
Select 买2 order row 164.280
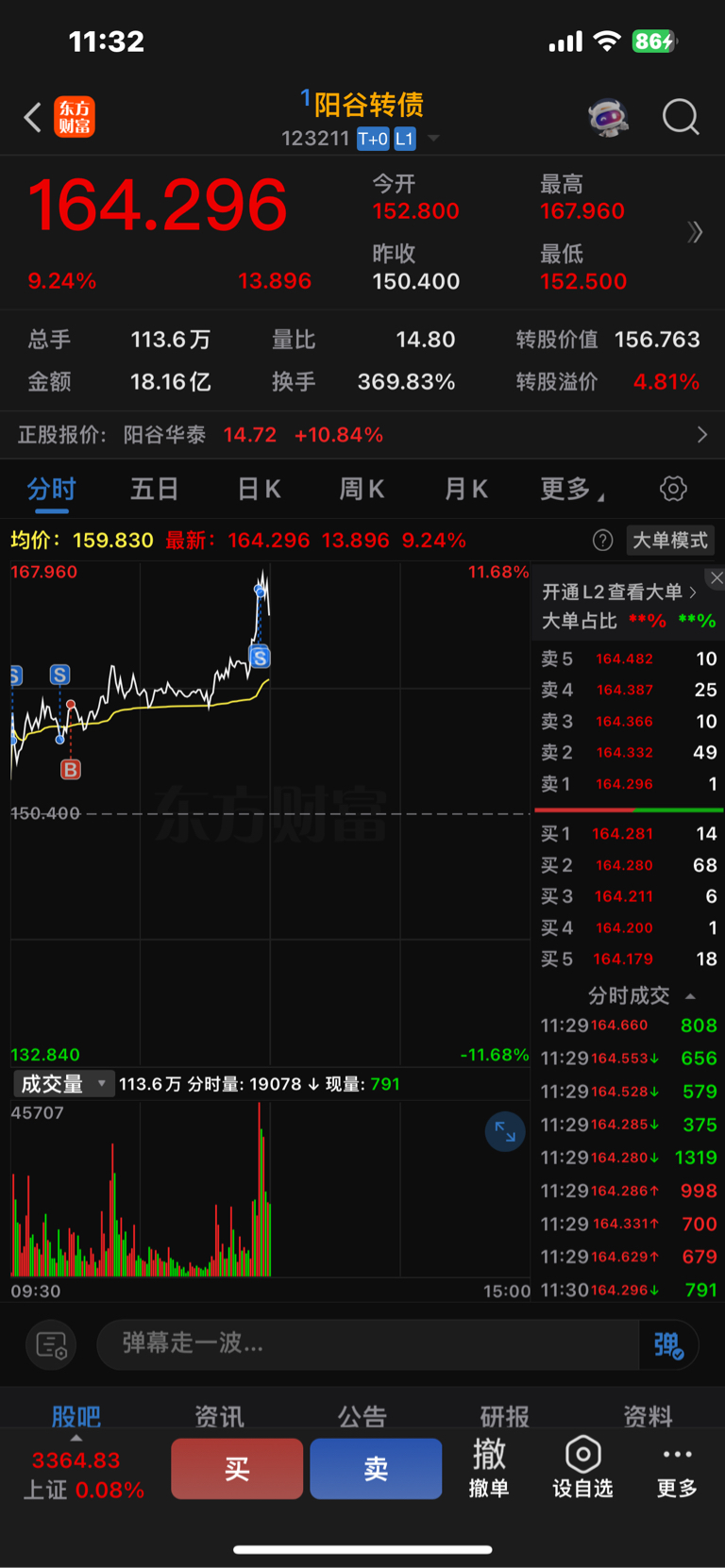(629, 864)
